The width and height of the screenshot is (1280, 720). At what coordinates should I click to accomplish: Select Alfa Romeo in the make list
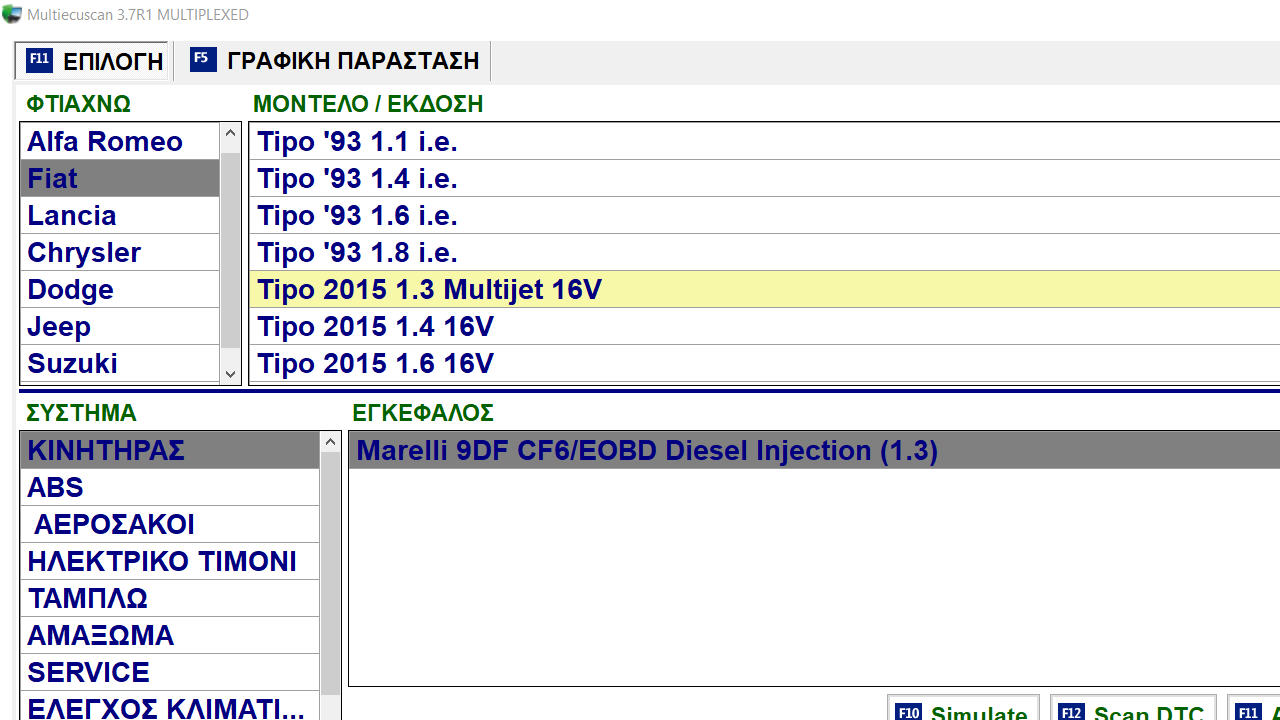pyautogui.click(x=120, y=141)
